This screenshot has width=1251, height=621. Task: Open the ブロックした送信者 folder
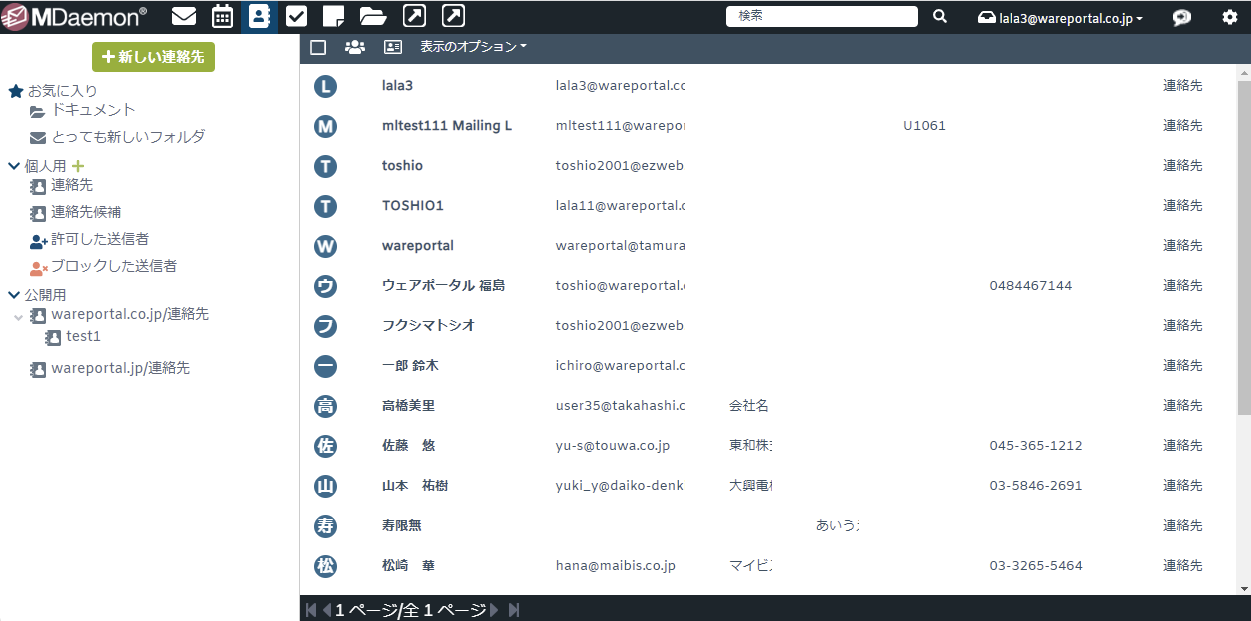point(113,266)
